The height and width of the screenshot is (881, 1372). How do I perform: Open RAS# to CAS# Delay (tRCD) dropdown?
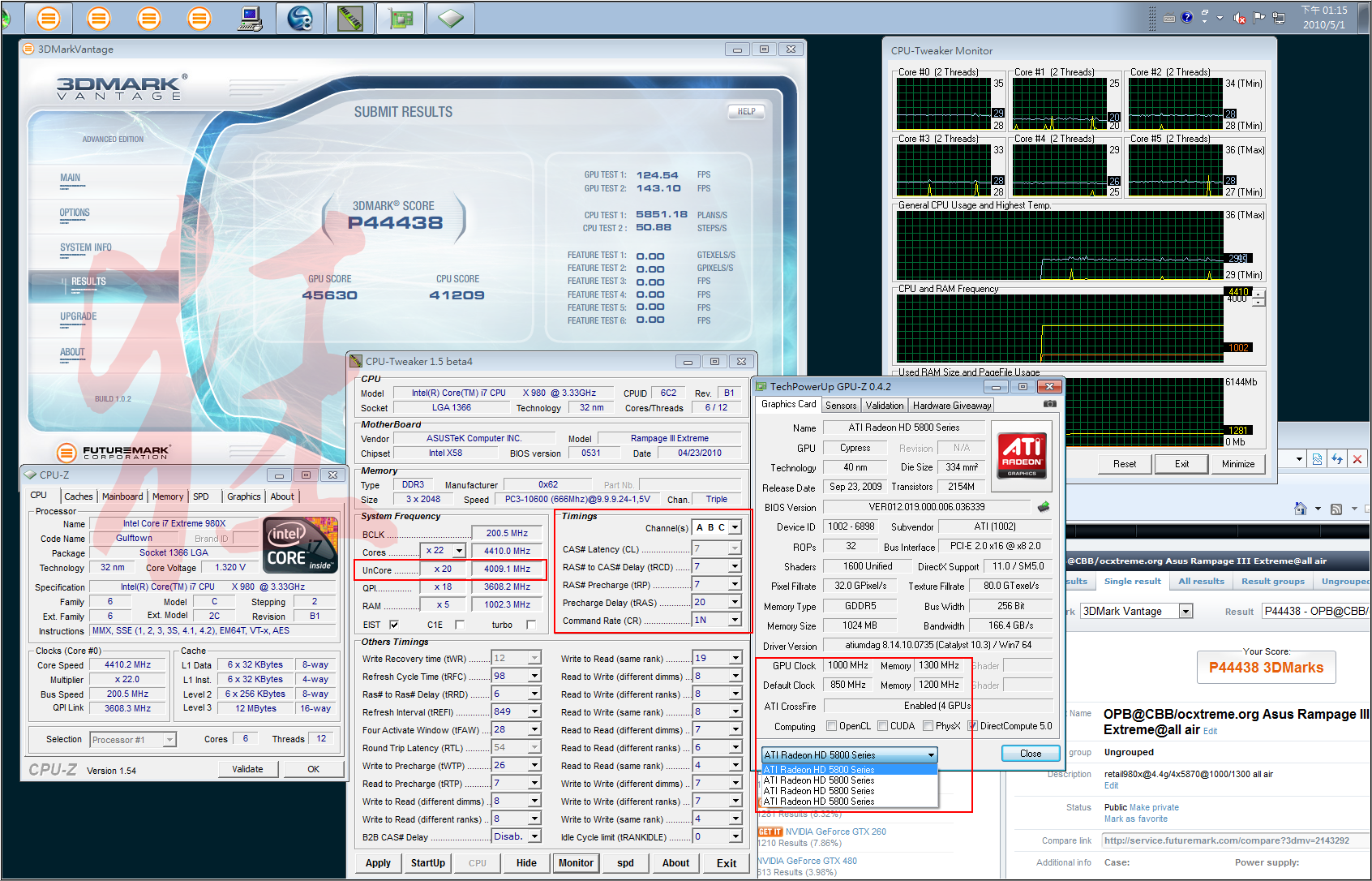point(735,566)
